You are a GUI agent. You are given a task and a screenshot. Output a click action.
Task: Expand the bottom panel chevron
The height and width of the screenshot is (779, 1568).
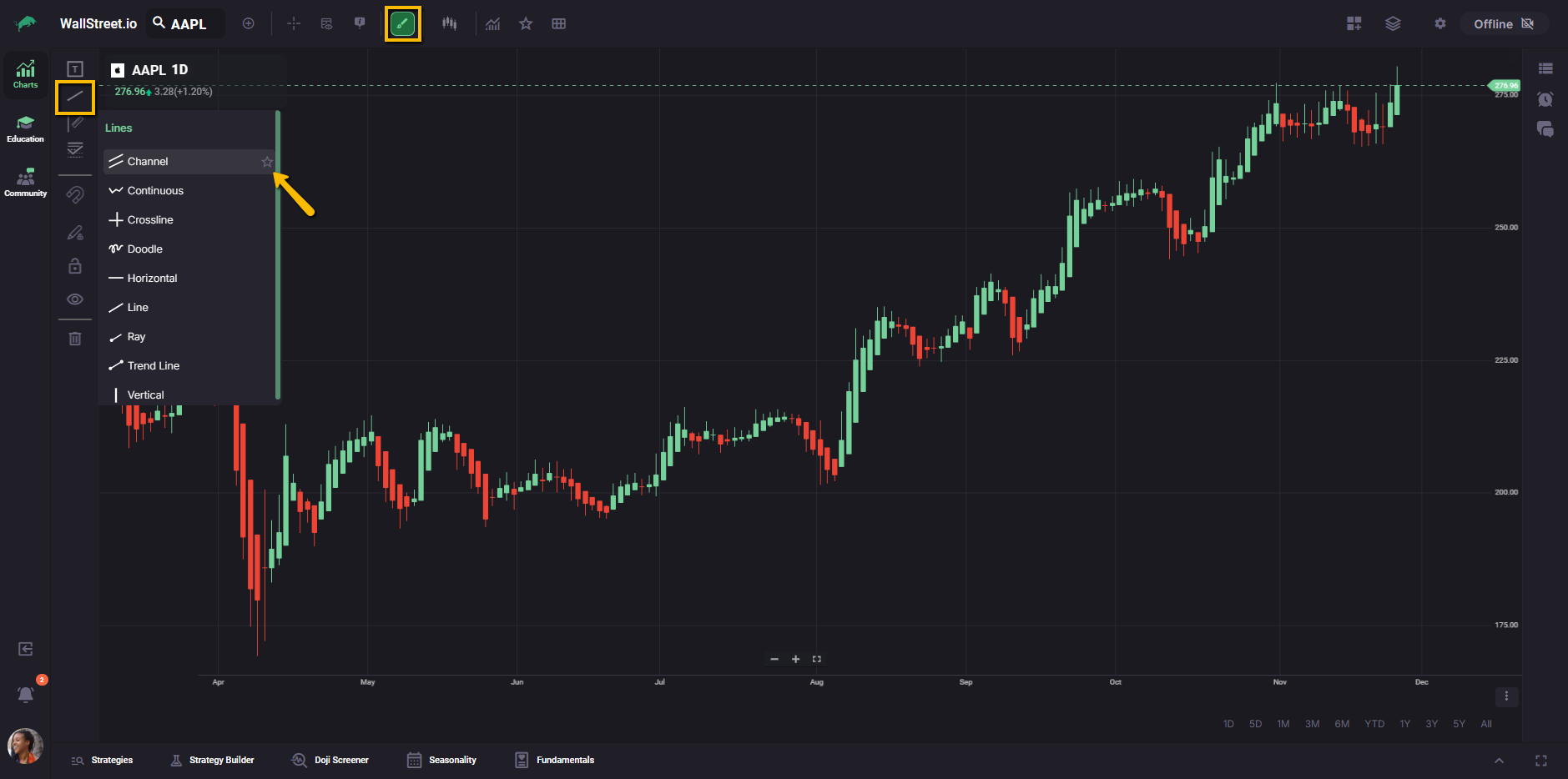pyautogui.click(x=1499, y=761)
